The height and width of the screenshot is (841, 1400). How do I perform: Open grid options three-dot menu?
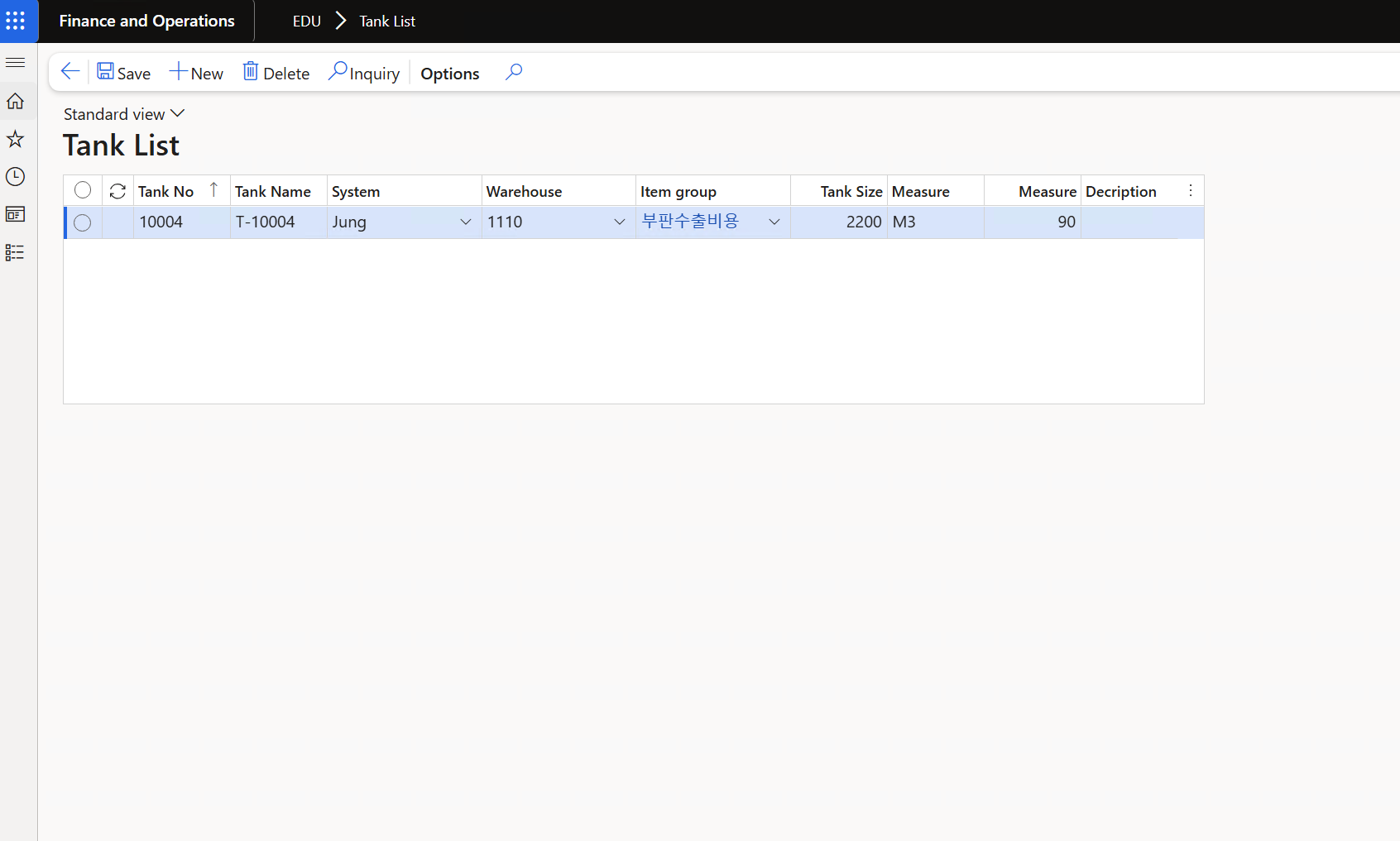tap(1191, 190)
